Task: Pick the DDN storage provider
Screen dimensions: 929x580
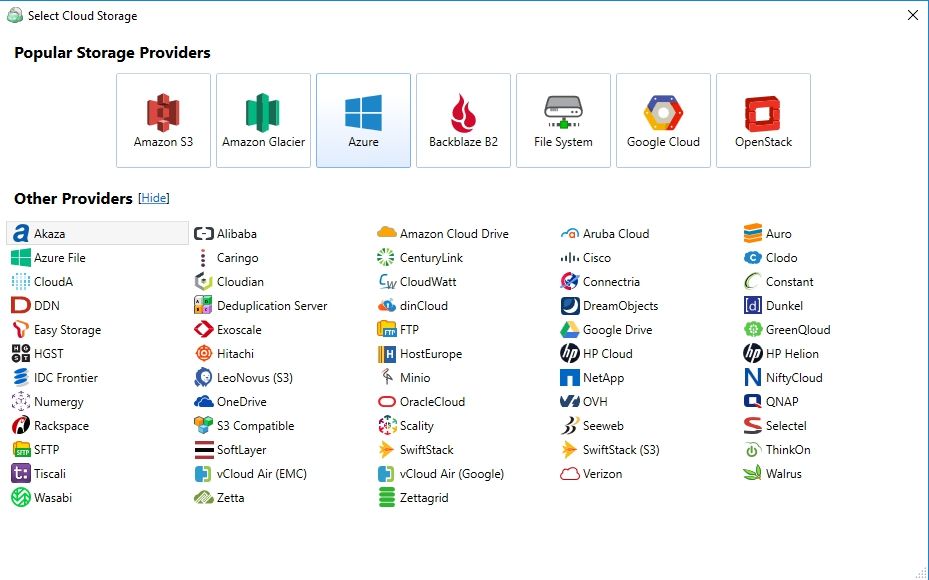Action: click(x=36, y=306)
